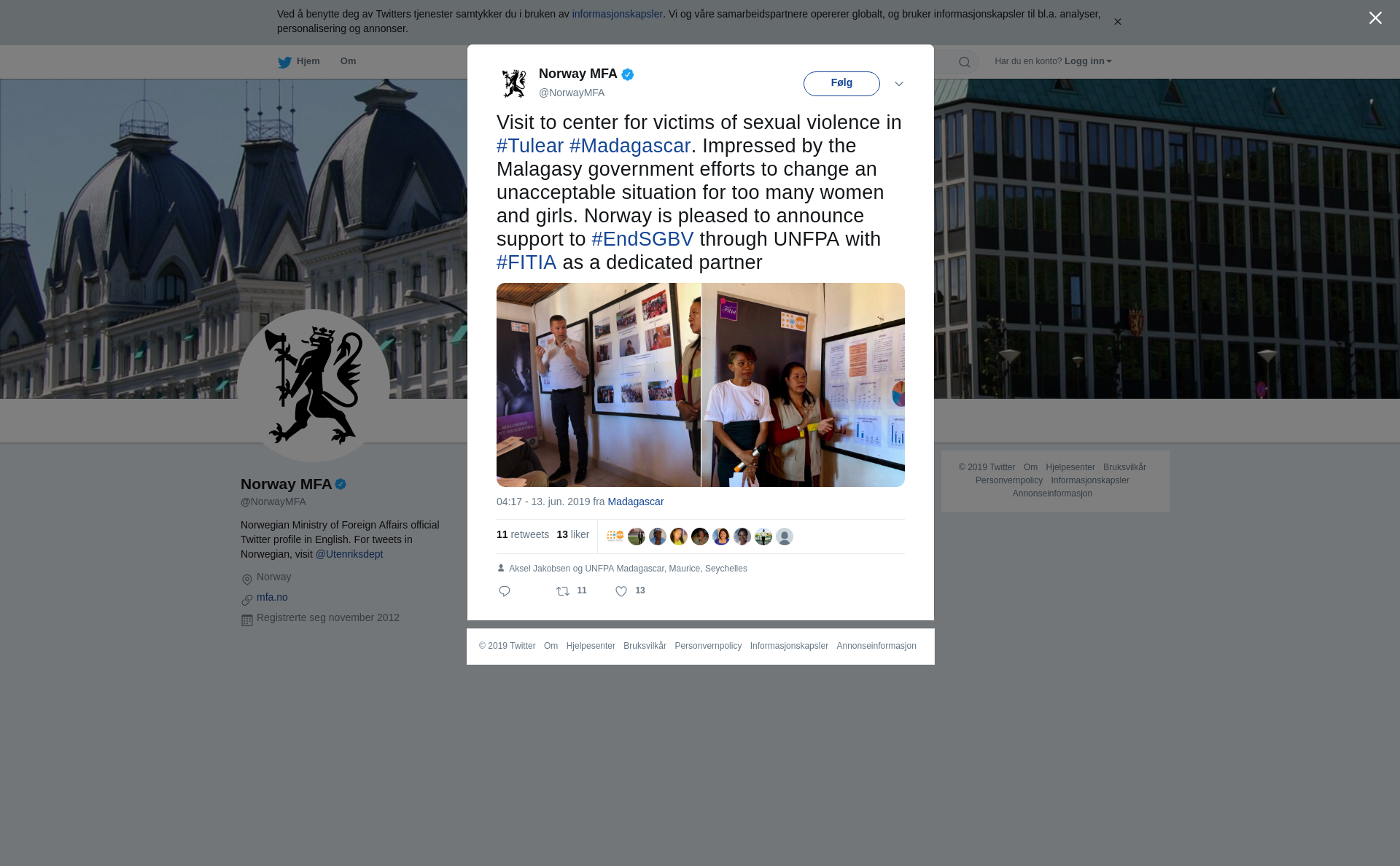The image size is (1400, 866).
Task: Open the mfa.no website link
Action: coord(272,597)
